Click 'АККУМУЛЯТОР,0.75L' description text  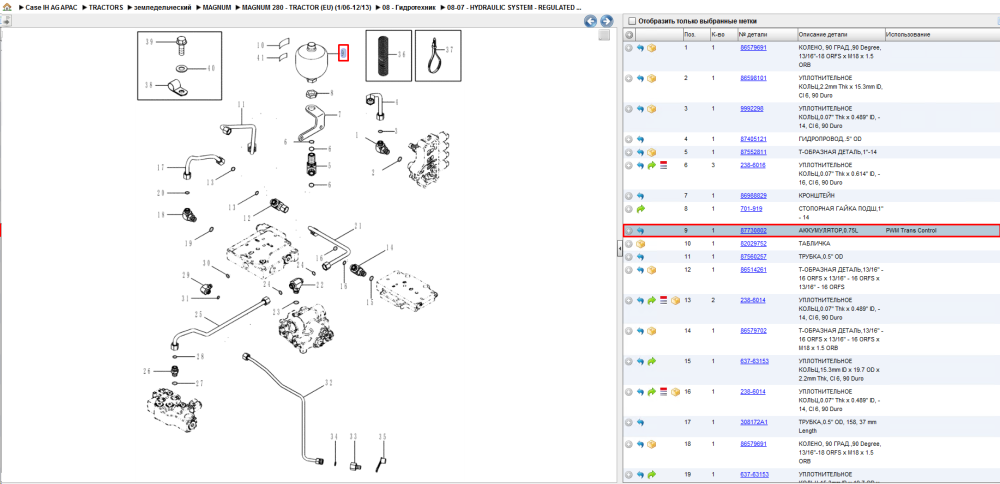[x=826, y=230]
